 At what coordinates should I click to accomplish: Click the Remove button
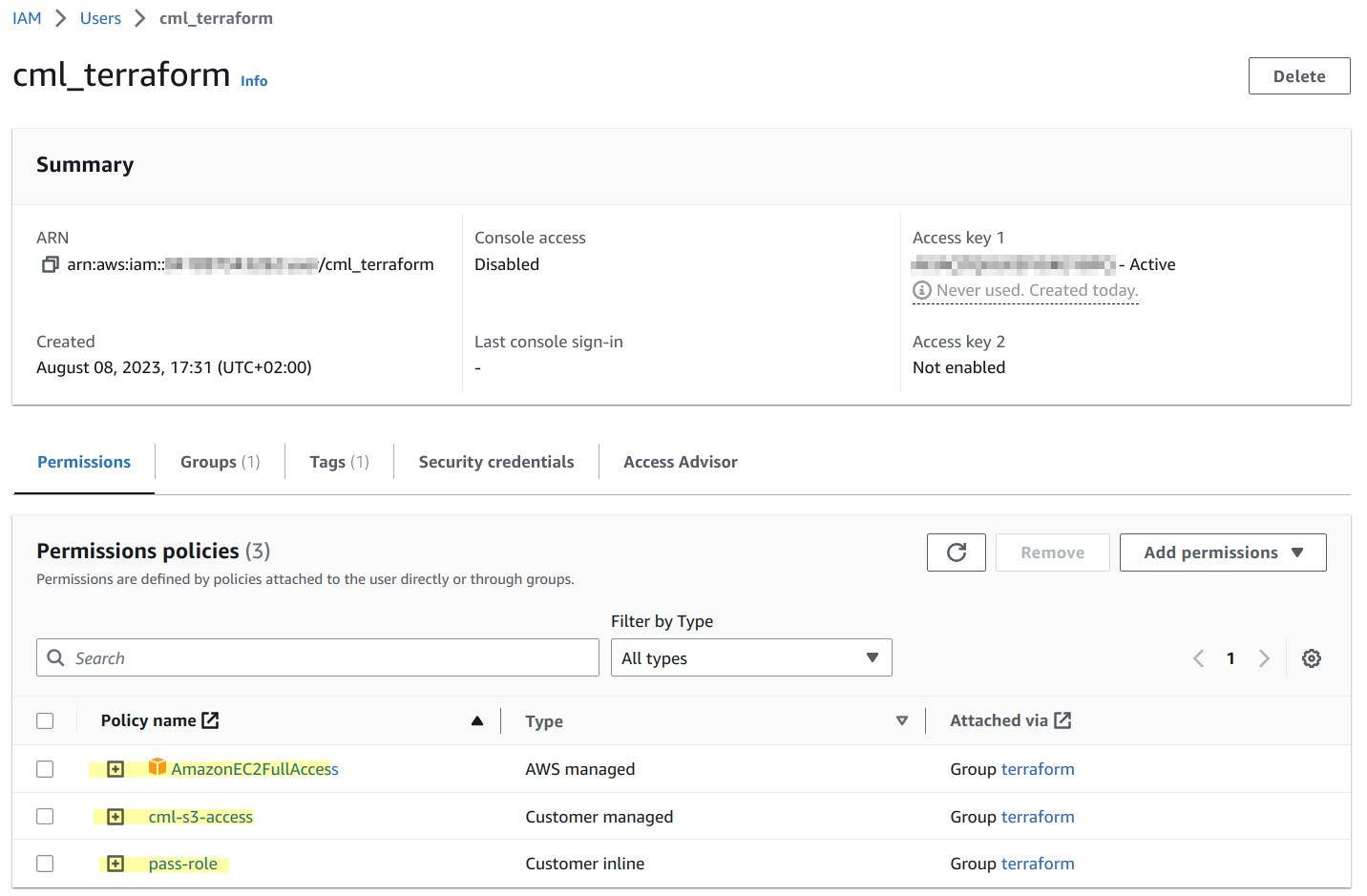coord(1052,552)
